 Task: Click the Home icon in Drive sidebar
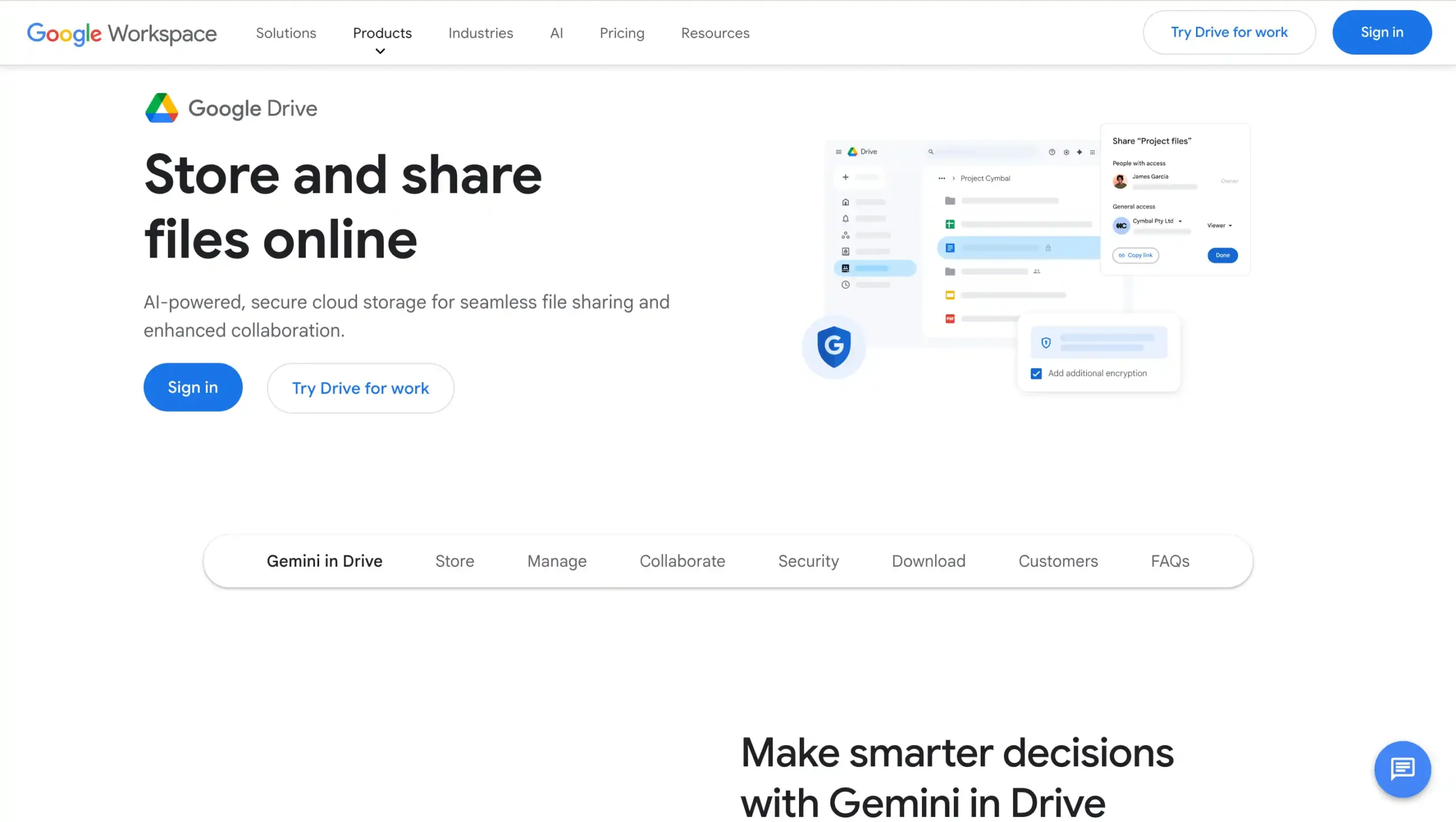846,202
